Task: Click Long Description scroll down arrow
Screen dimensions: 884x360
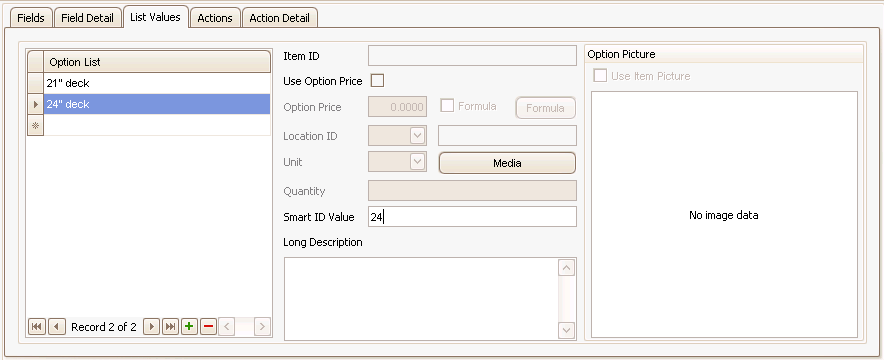Action: 566,330
